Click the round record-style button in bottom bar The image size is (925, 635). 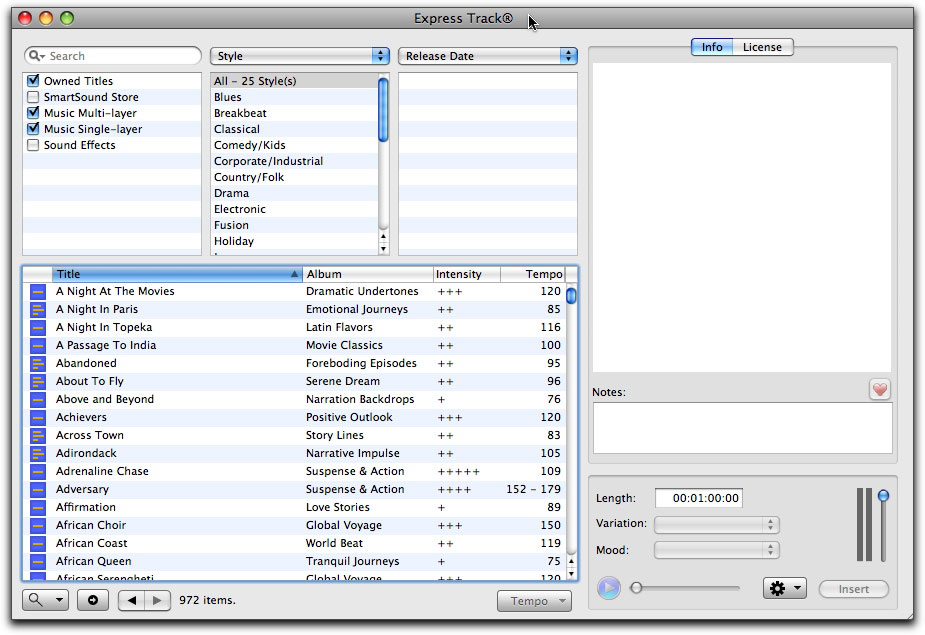tap(93, 600)
